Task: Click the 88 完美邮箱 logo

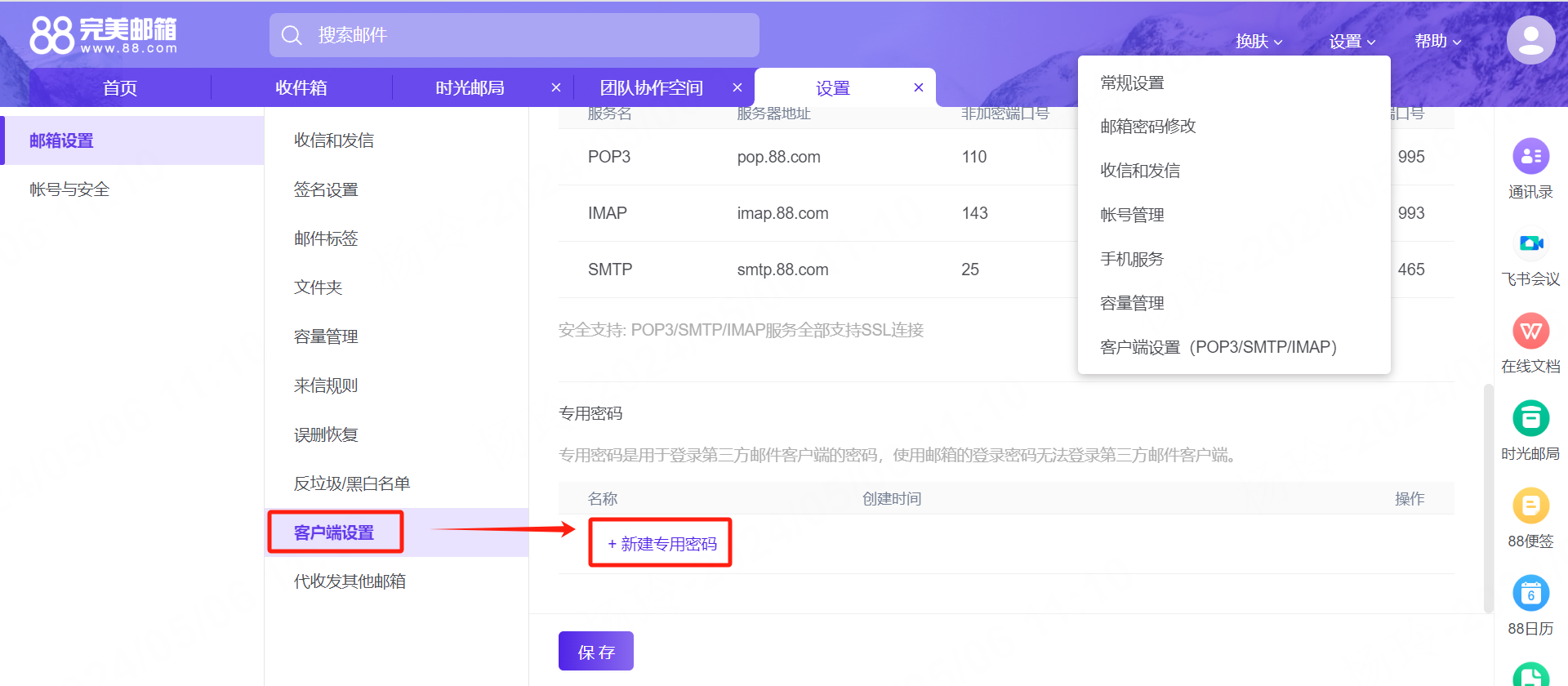Action: [x=103, y=35]
